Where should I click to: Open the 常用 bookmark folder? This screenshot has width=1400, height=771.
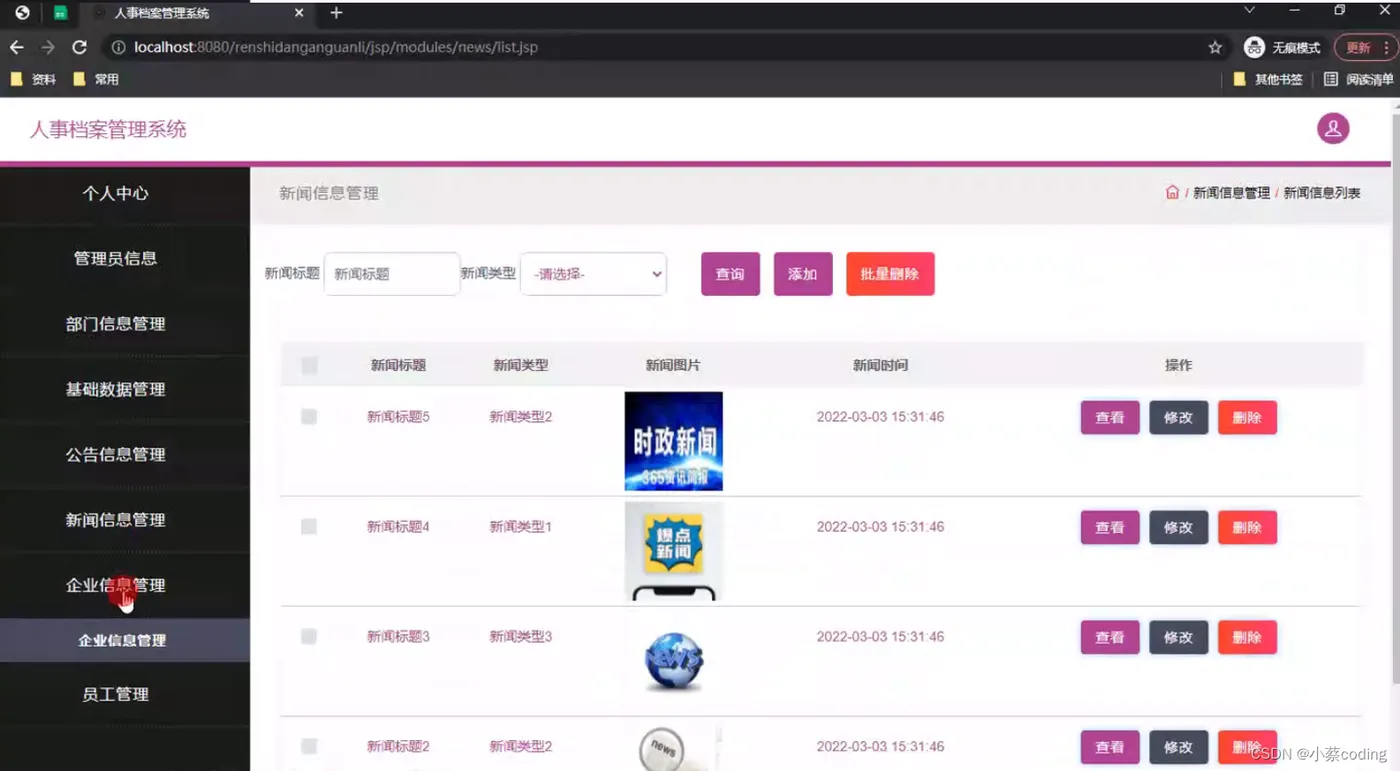pyautogui.click(x=96, y=79)
